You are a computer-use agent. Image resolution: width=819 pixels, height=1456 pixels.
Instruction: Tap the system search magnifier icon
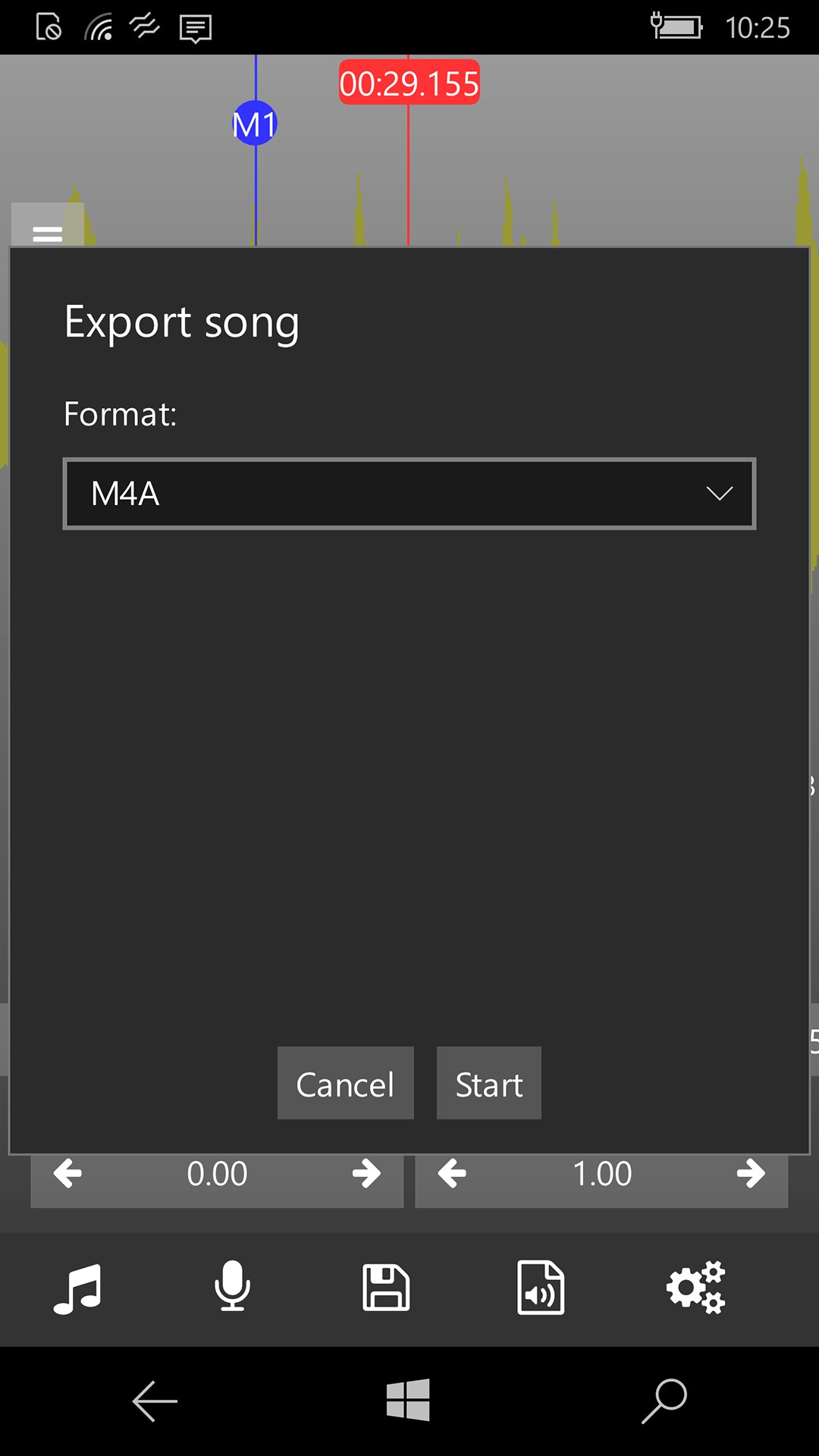point(664,1401)
